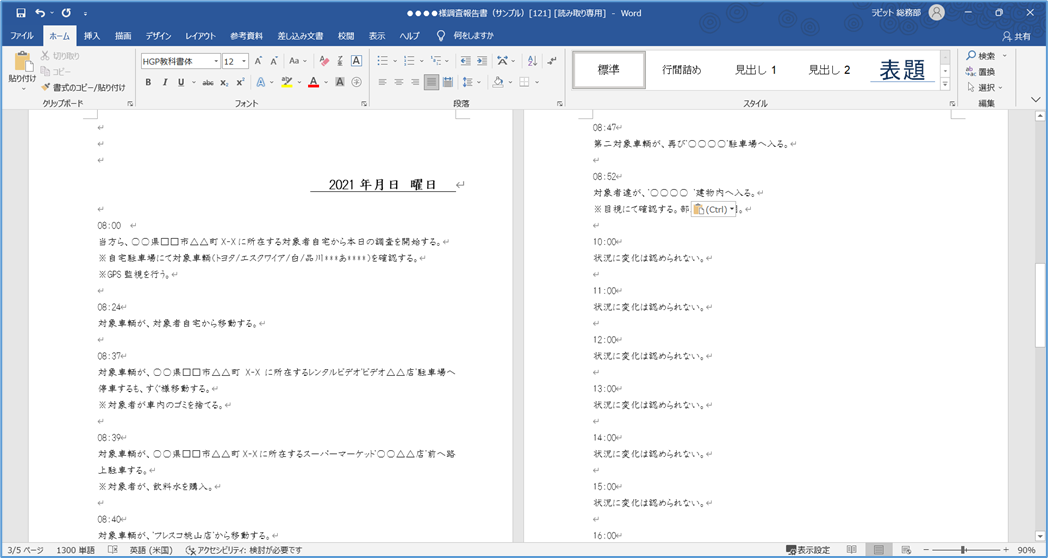Toggle Italic formatting
The width and height of the screenshot is (1048, 558).
click(164, 82)
